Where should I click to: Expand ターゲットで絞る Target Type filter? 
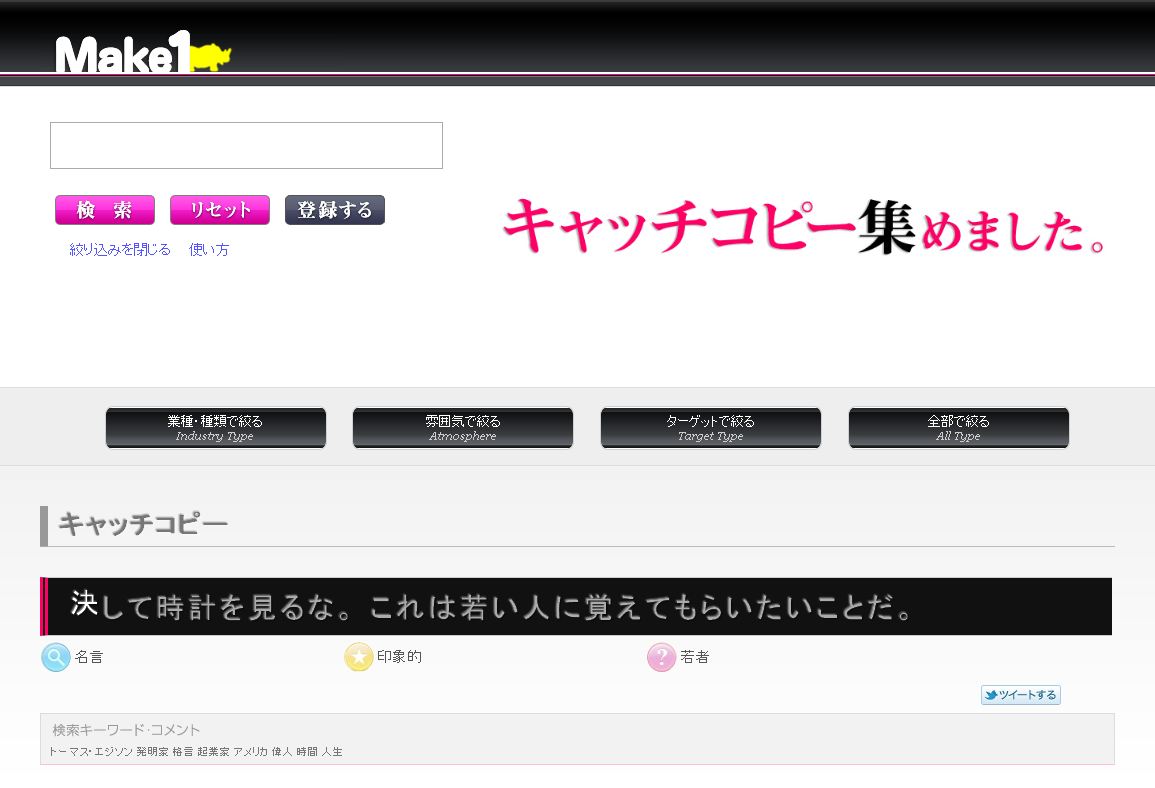pos(711,428)
